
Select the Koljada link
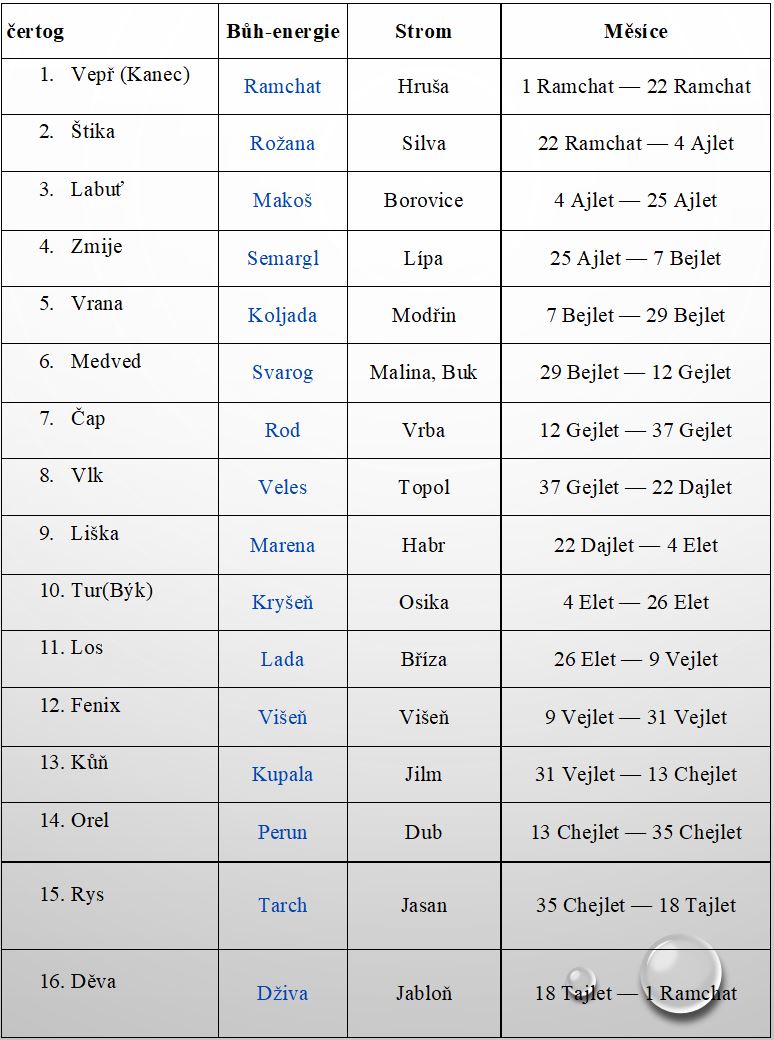[x=282, y=315]
